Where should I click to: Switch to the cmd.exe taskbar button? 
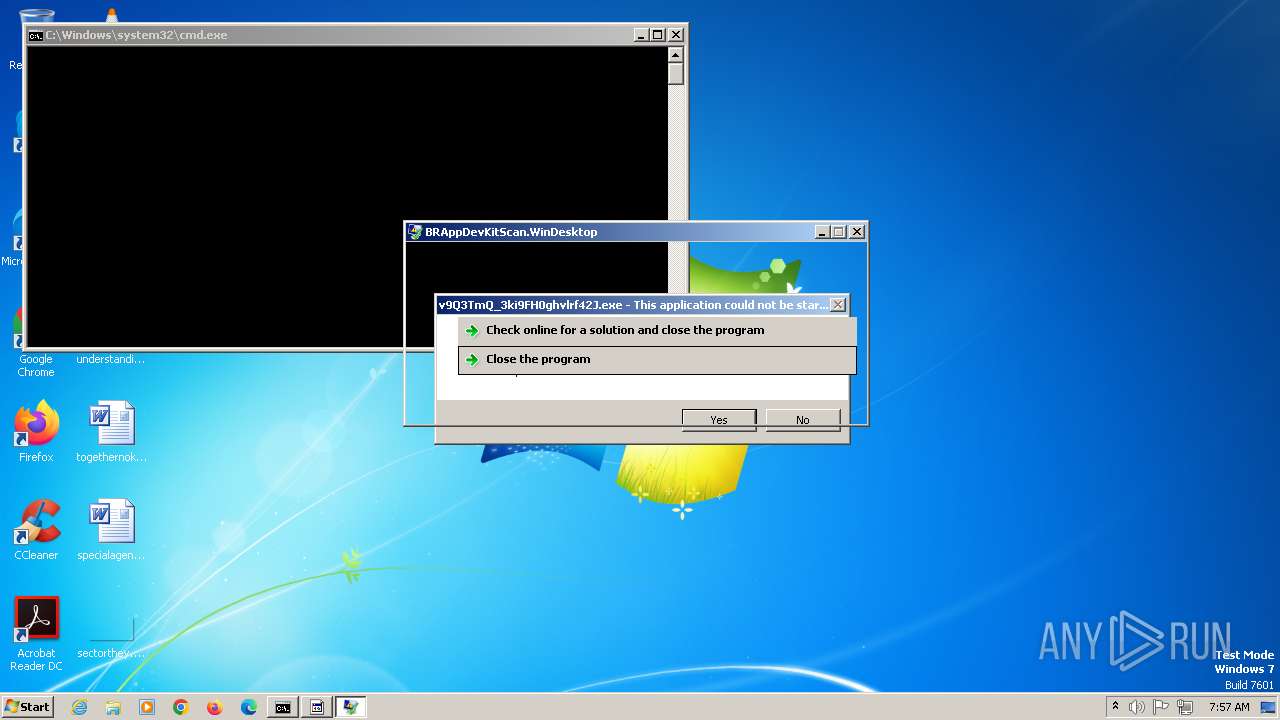(283, 707)
